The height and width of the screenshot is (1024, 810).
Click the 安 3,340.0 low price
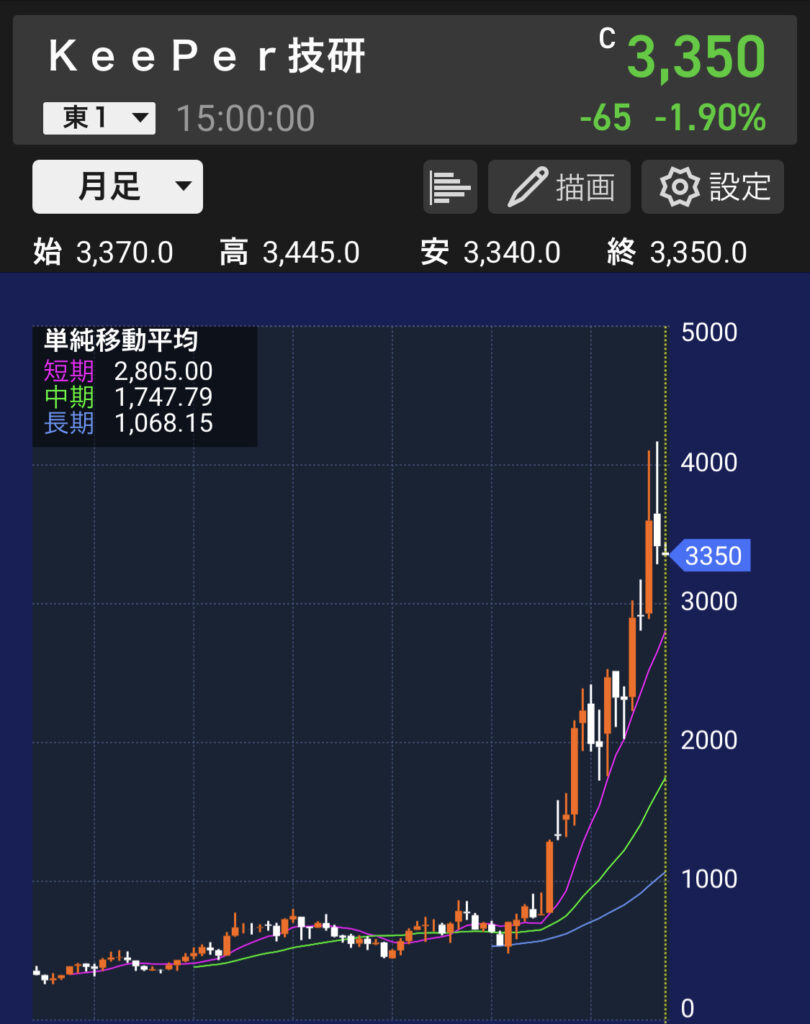[x=490, y=252]
